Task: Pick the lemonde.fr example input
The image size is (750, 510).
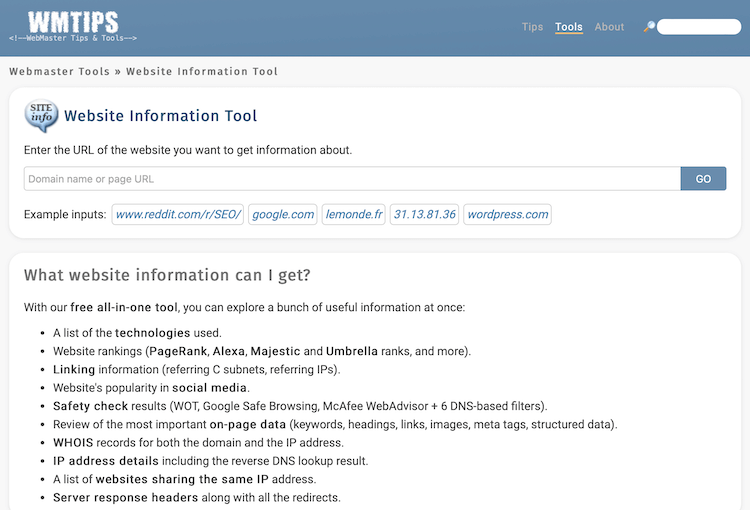Action: tap(353, 214)
